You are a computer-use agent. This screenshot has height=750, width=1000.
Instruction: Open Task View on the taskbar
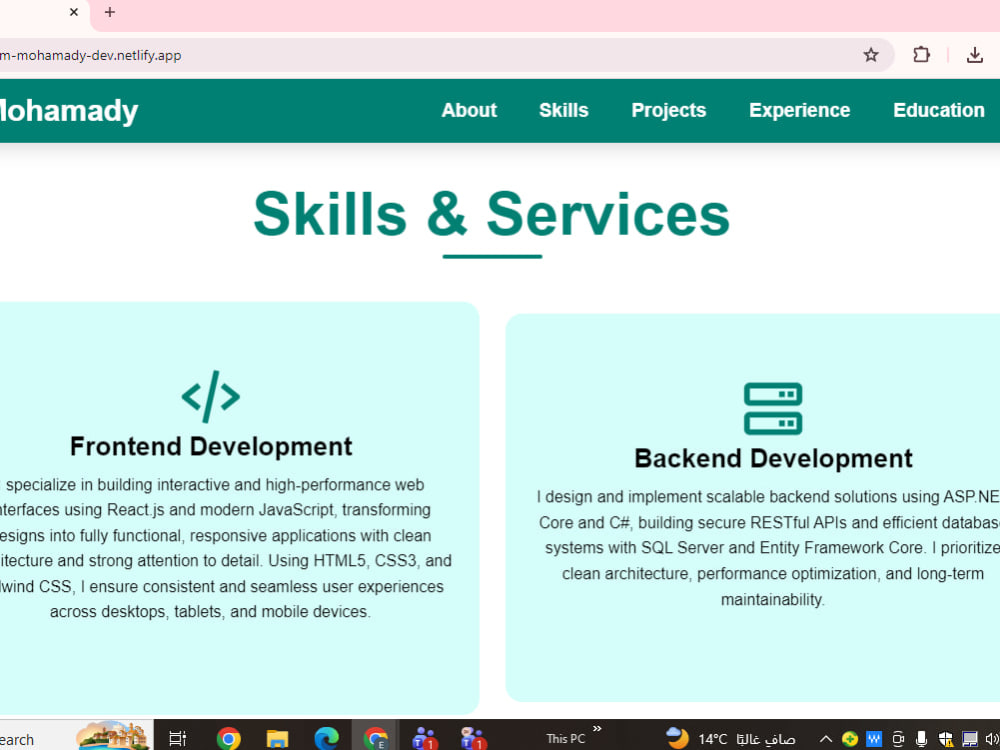tap(177, 739)
